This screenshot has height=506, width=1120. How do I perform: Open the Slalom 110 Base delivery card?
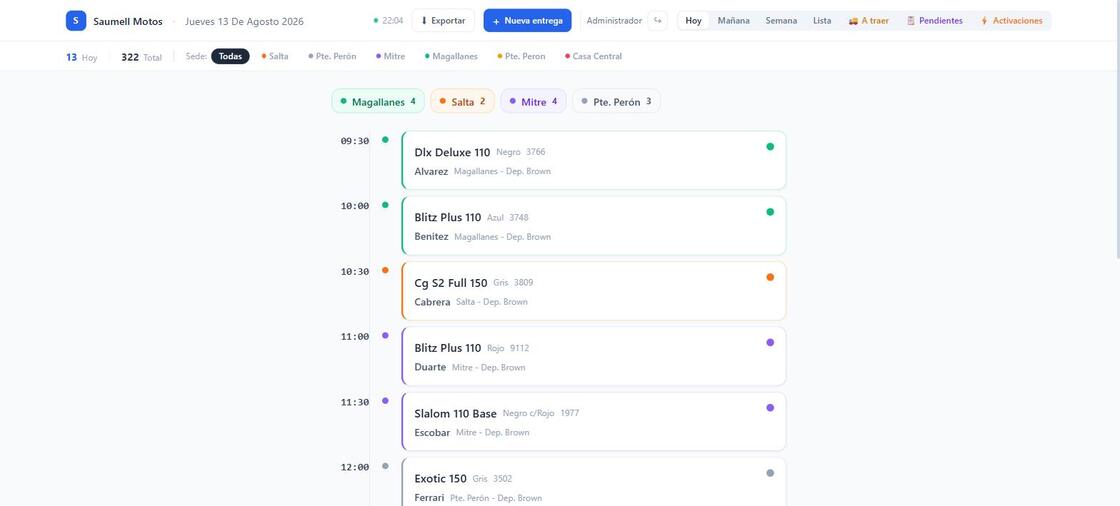[x=594, y=422]
